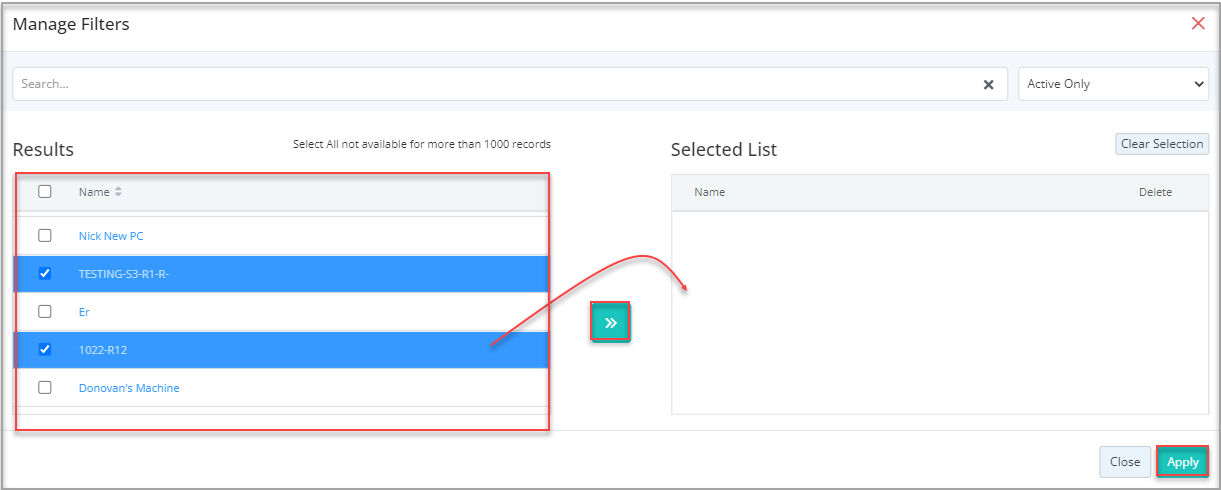
Task: Uncheck the TESTING-S3-R1-R- checkbox
Action: 45,273
